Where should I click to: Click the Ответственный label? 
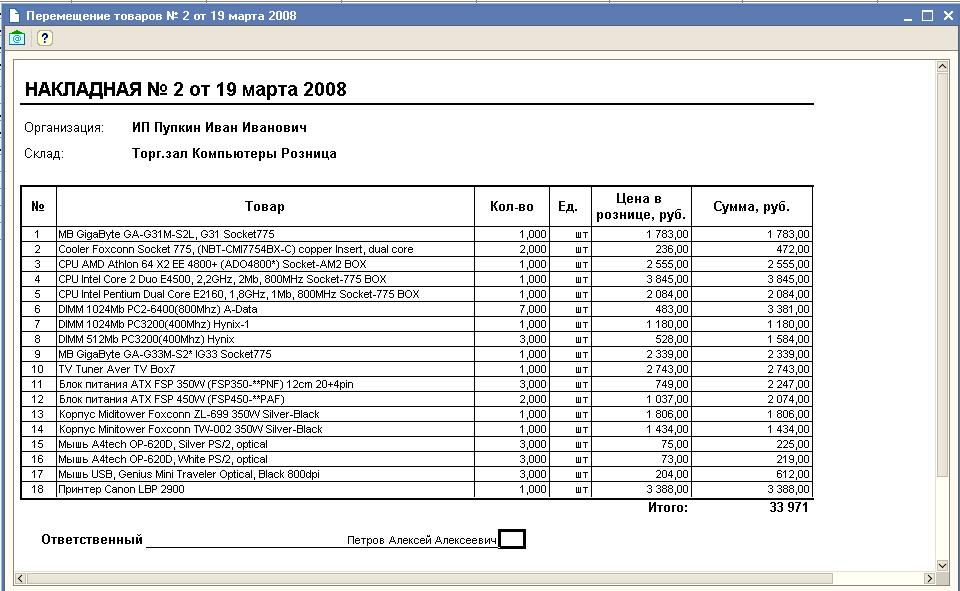click(92, 540)
